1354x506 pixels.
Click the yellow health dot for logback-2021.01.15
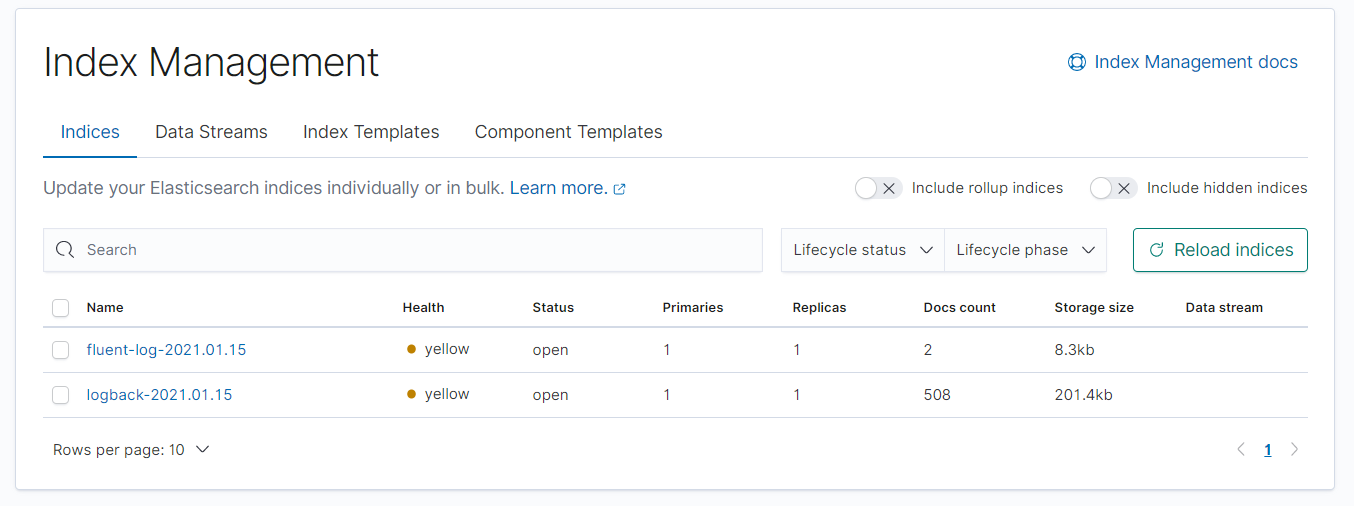coord(411,395)
